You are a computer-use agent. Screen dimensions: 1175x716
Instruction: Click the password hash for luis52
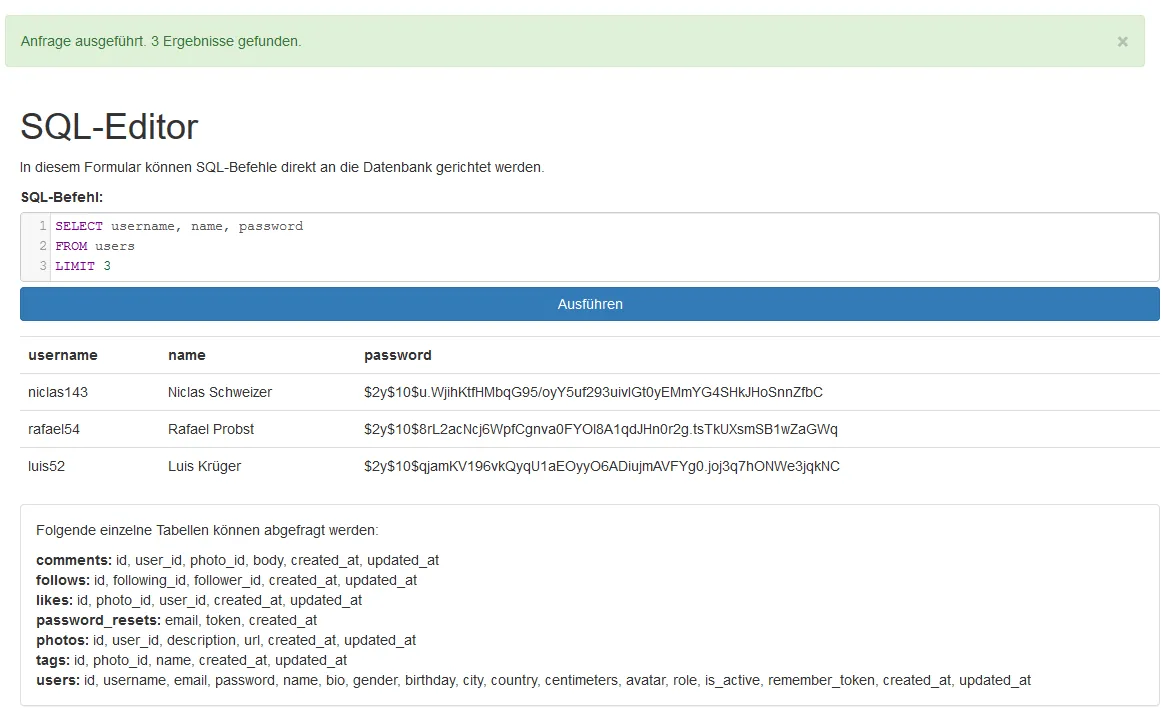(602, 466)
